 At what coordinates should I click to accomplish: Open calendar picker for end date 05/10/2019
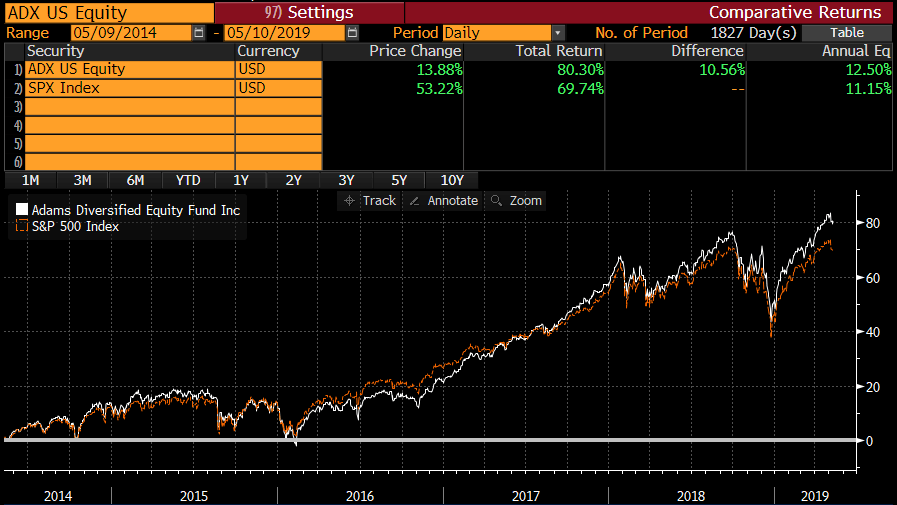click(x=352, y=33)
